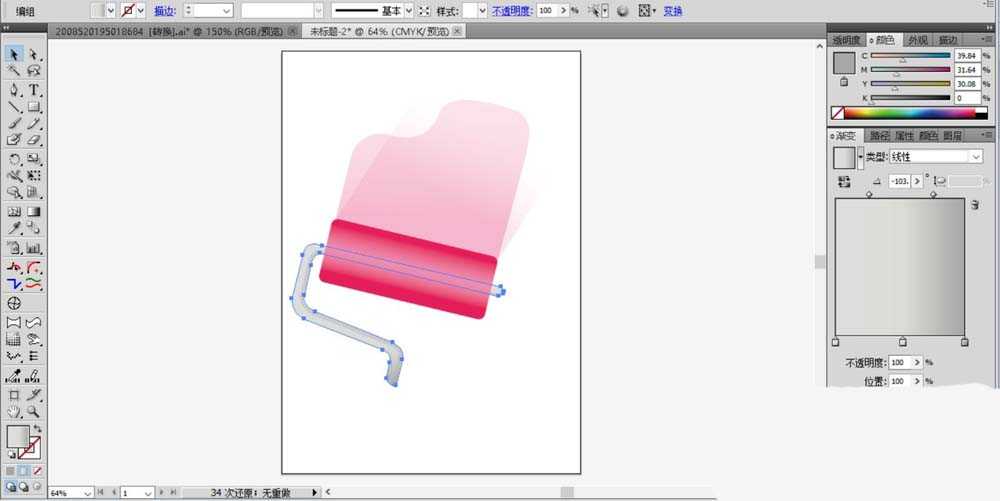
Task: Open gradient type dropdown showing 线性
Action: [x=936, y=156]
